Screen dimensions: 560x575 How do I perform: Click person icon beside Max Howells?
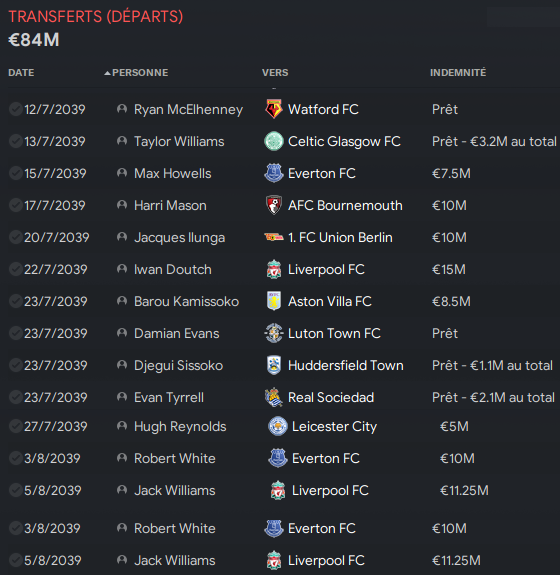122,173
